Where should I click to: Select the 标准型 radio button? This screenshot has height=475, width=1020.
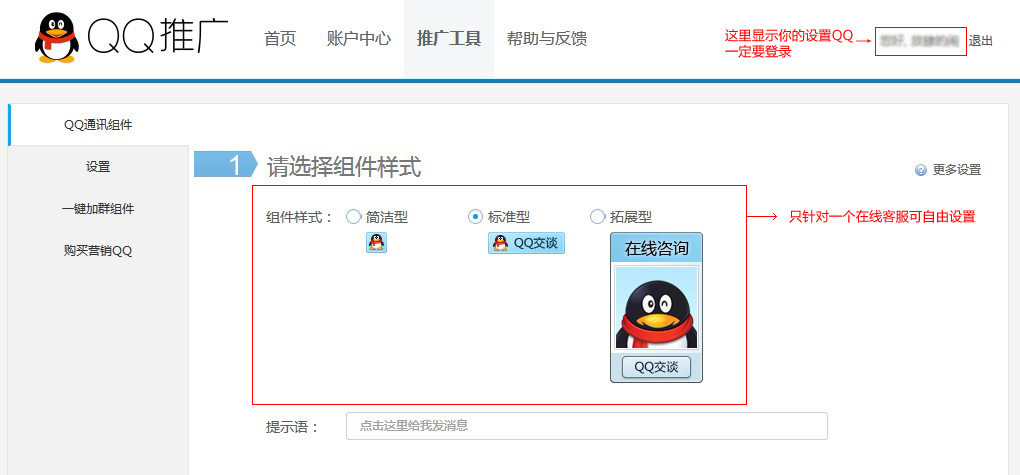pyautogui.click(x=476, y=217)
